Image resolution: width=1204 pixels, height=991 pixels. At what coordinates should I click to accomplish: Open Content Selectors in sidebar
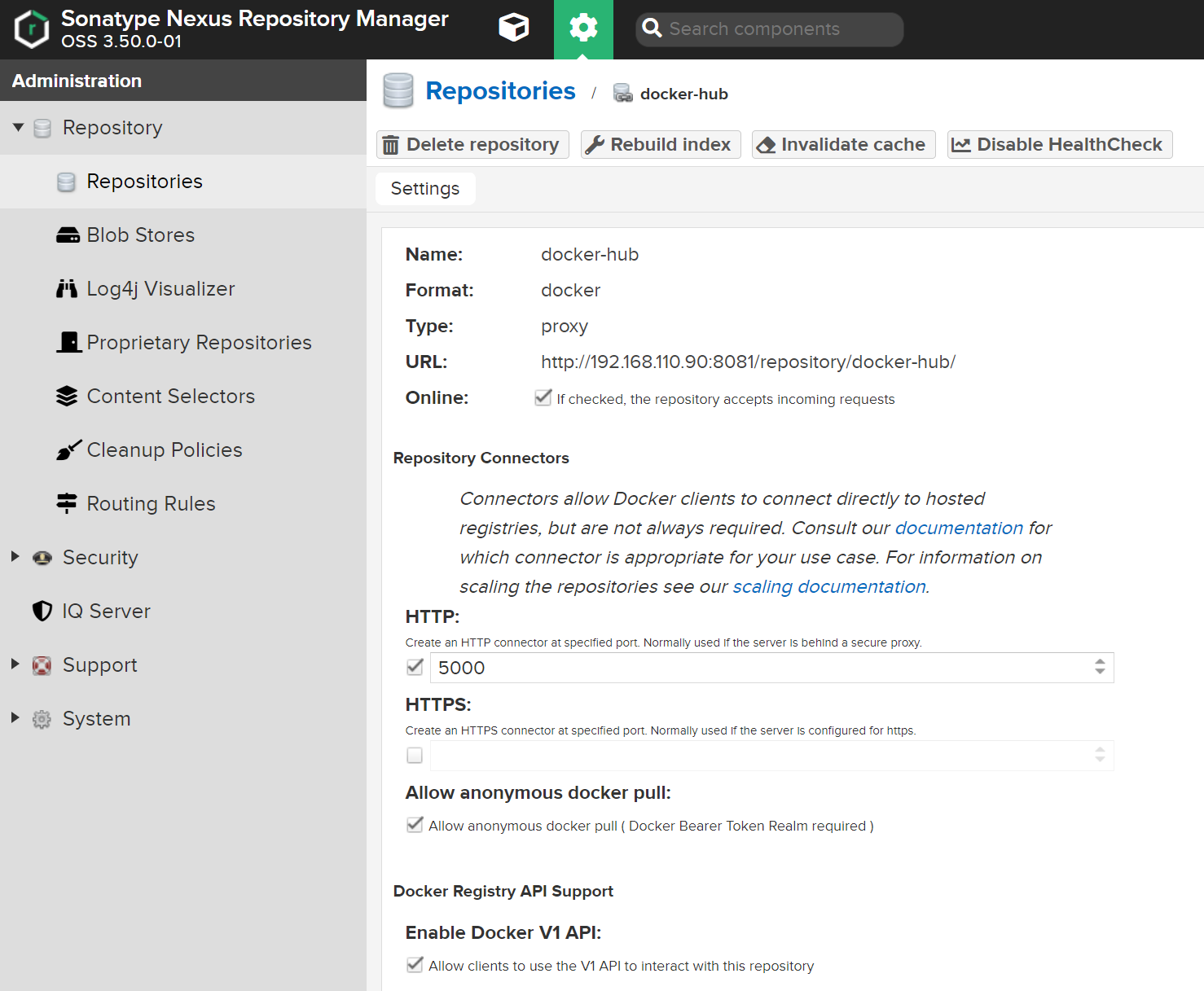click(183, 397)
